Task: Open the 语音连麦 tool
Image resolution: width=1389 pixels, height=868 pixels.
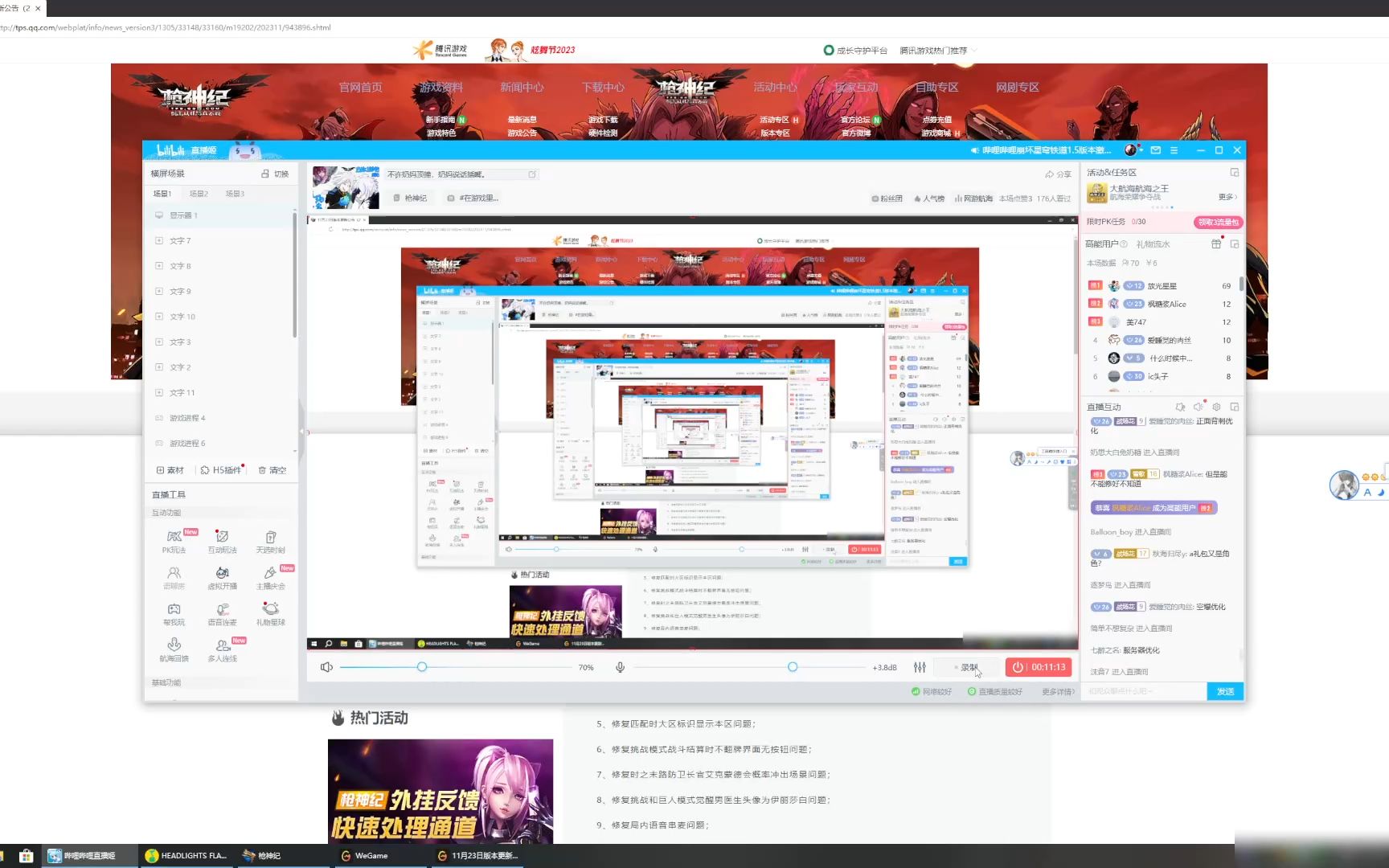Action: pos(222,614)
